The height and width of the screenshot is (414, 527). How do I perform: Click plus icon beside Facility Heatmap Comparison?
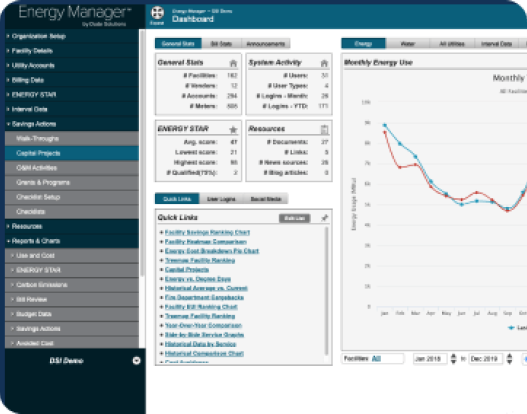point(161,242)
